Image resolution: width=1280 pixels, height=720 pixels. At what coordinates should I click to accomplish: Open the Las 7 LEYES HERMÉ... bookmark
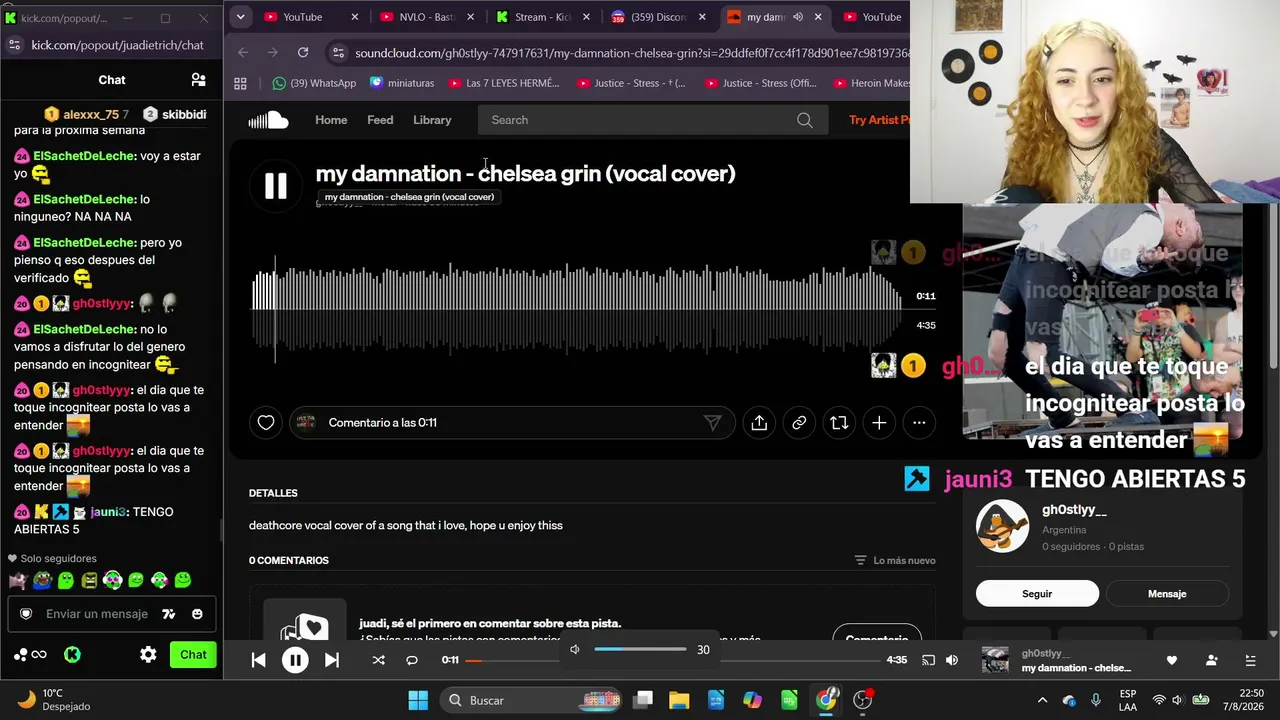tap(504, 83)
